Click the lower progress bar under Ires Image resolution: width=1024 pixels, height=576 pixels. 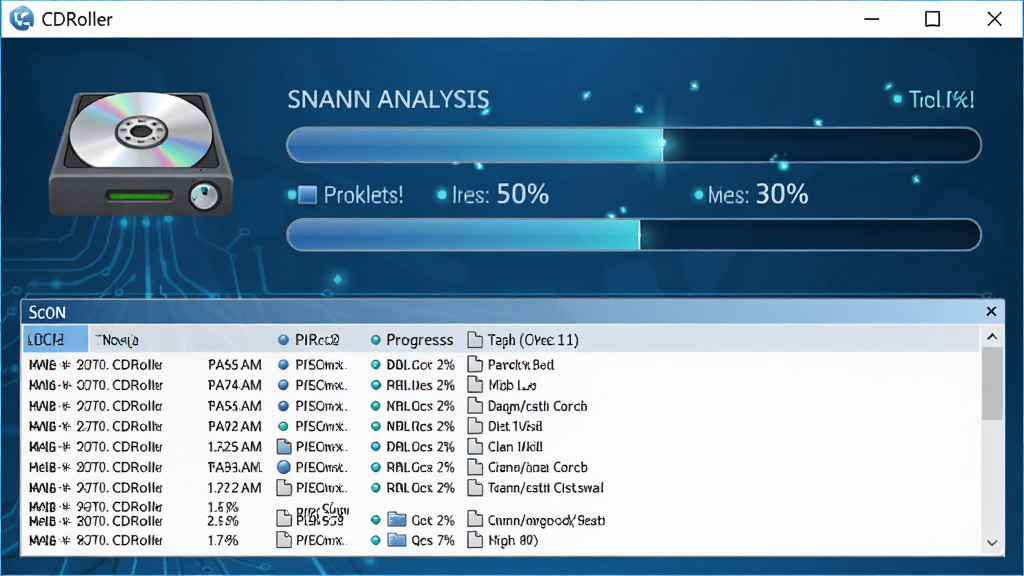pos(634,234)
